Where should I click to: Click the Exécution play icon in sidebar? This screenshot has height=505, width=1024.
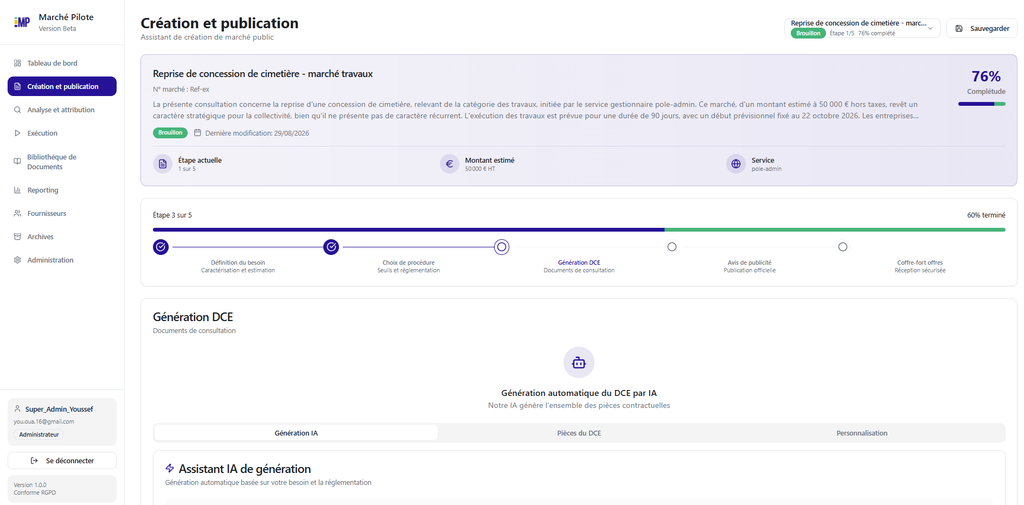tap(17, 133)
